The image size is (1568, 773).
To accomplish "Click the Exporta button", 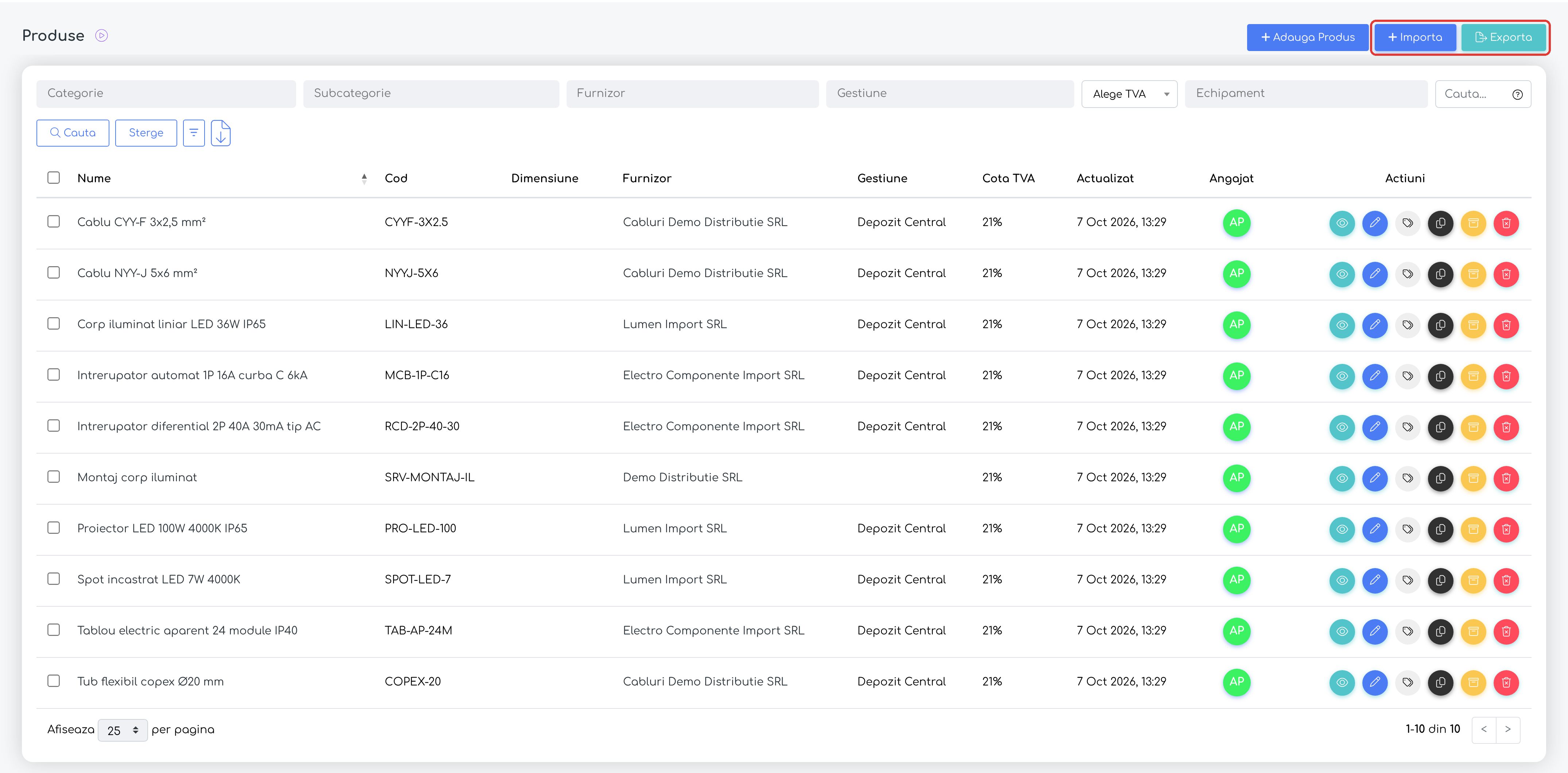I will point(1503,37).
